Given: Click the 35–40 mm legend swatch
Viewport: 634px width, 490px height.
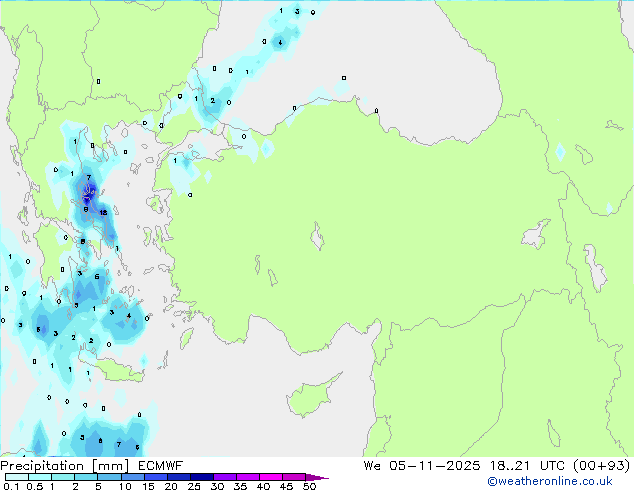Looking at the screenshot, I should 248,477.
